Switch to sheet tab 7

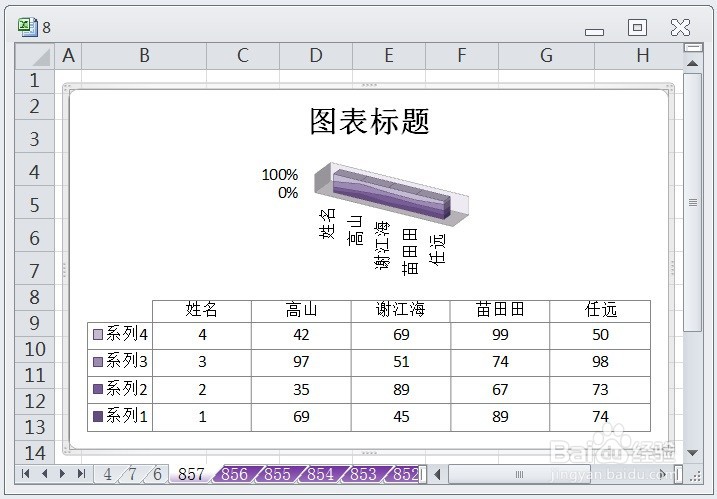point(132,474)
